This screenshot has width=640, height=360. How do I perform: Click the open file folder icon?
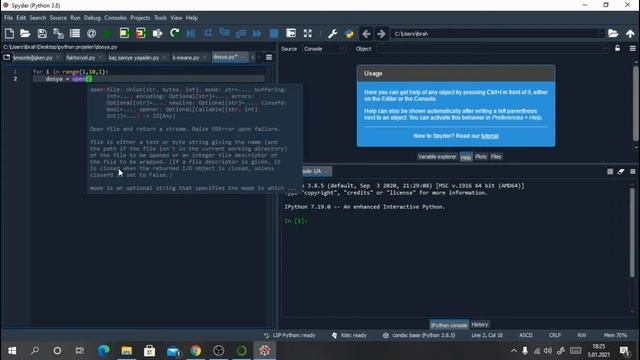coord(25,33)
